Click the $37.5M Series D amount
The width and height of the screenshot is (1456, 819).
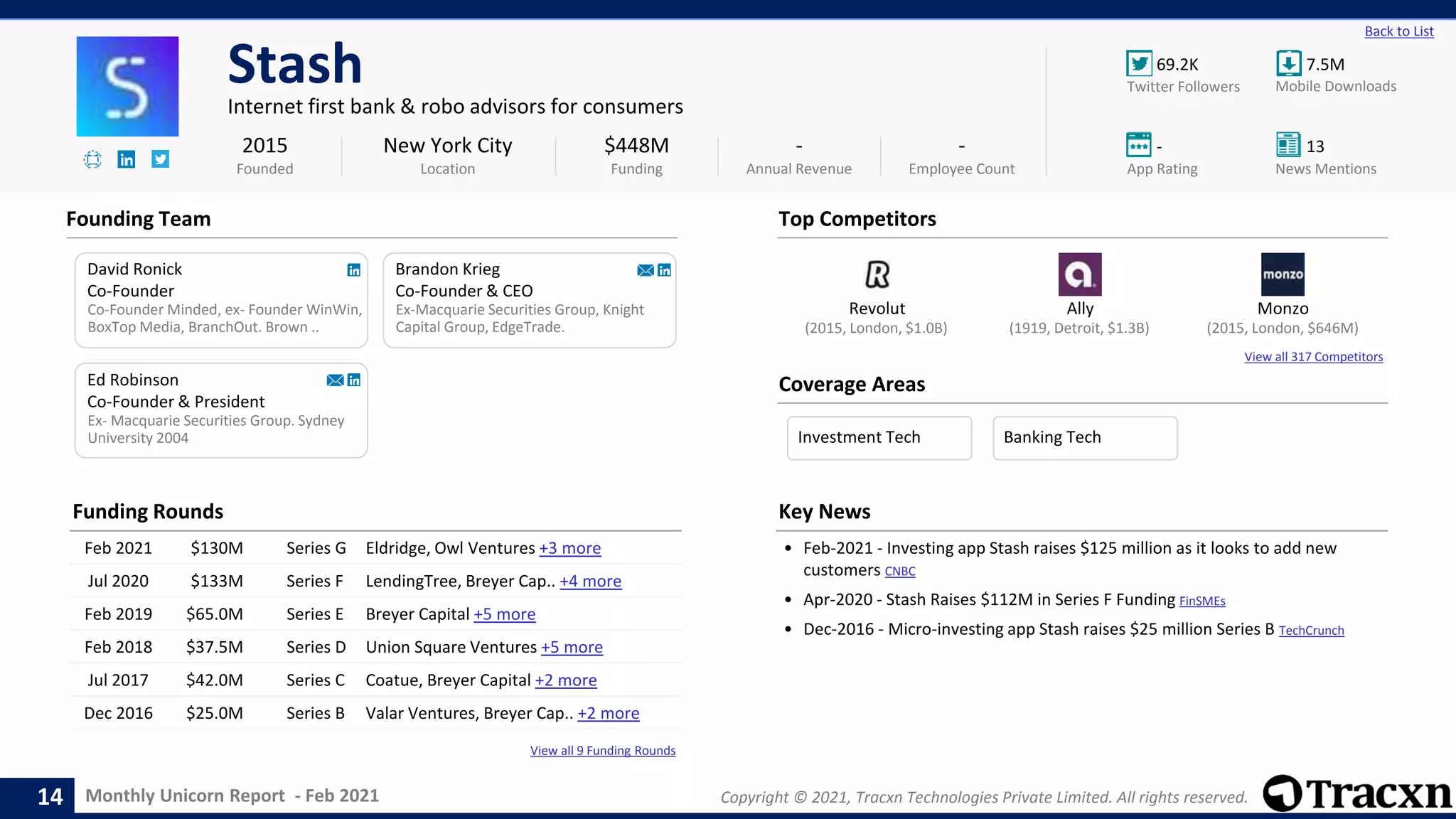(x=215, y=648)
